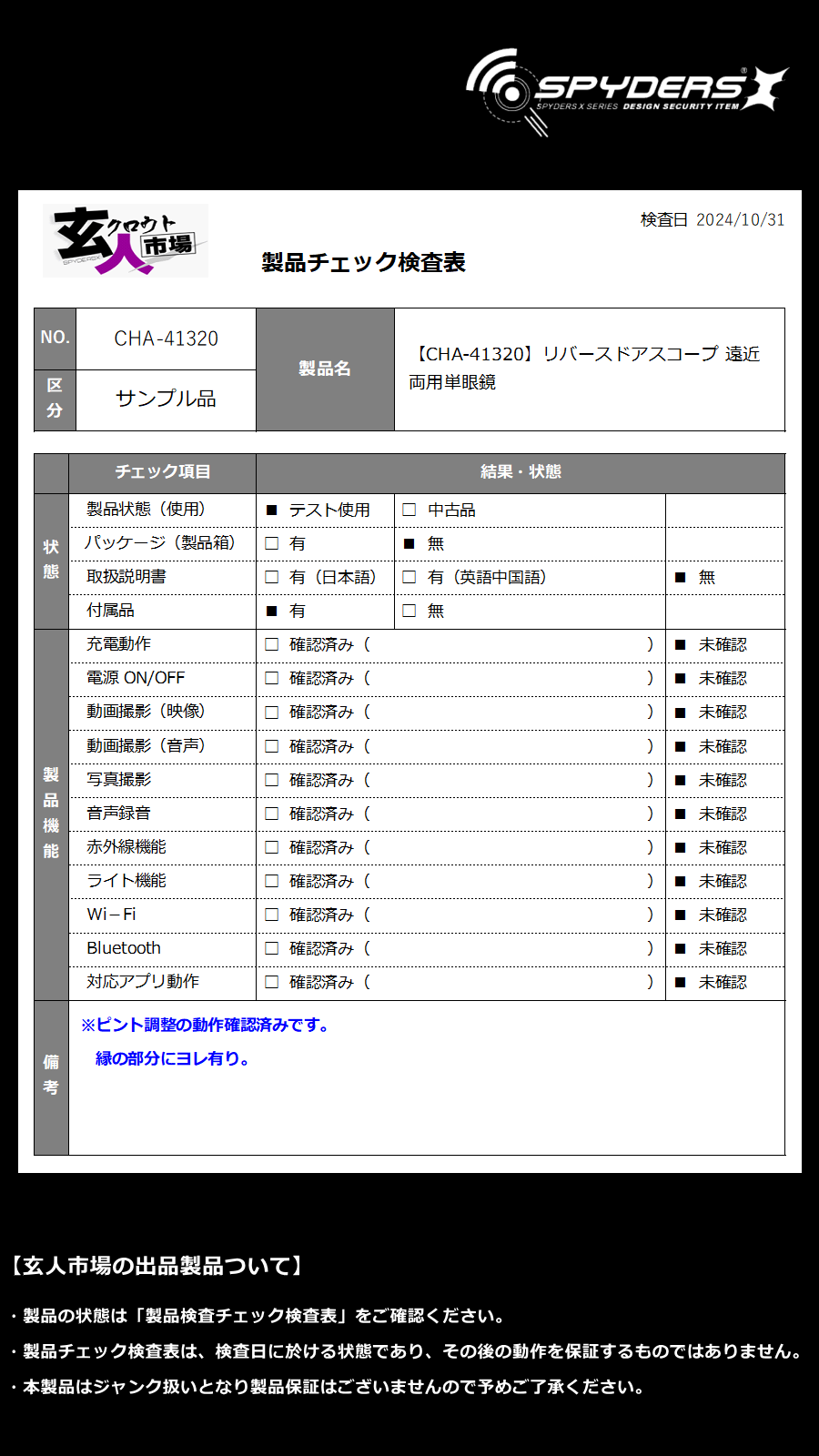Image resolution: width=819 pixels, height=1456 pixels.
Task: Click the 縁の部分にヨレ有り remark
Action: click(x=172, y=1059)
